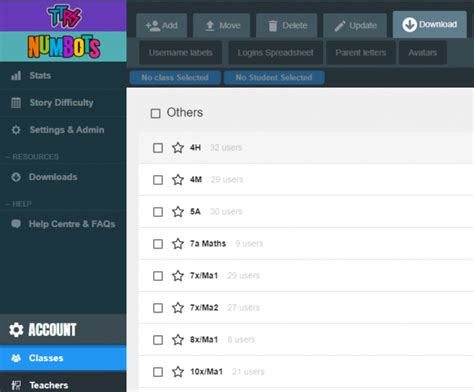Click '32 users' beside 4H

pyautogui.click(x=226, y=147)
